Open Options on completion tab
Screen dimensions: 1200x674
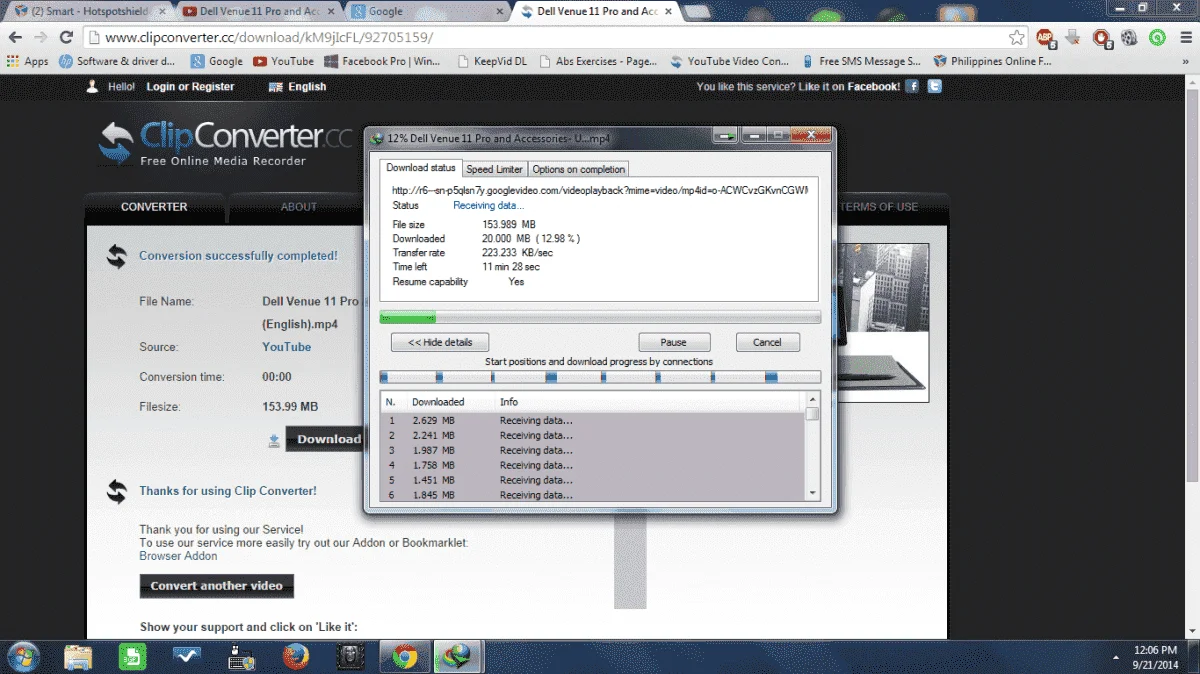coord(579,169)
